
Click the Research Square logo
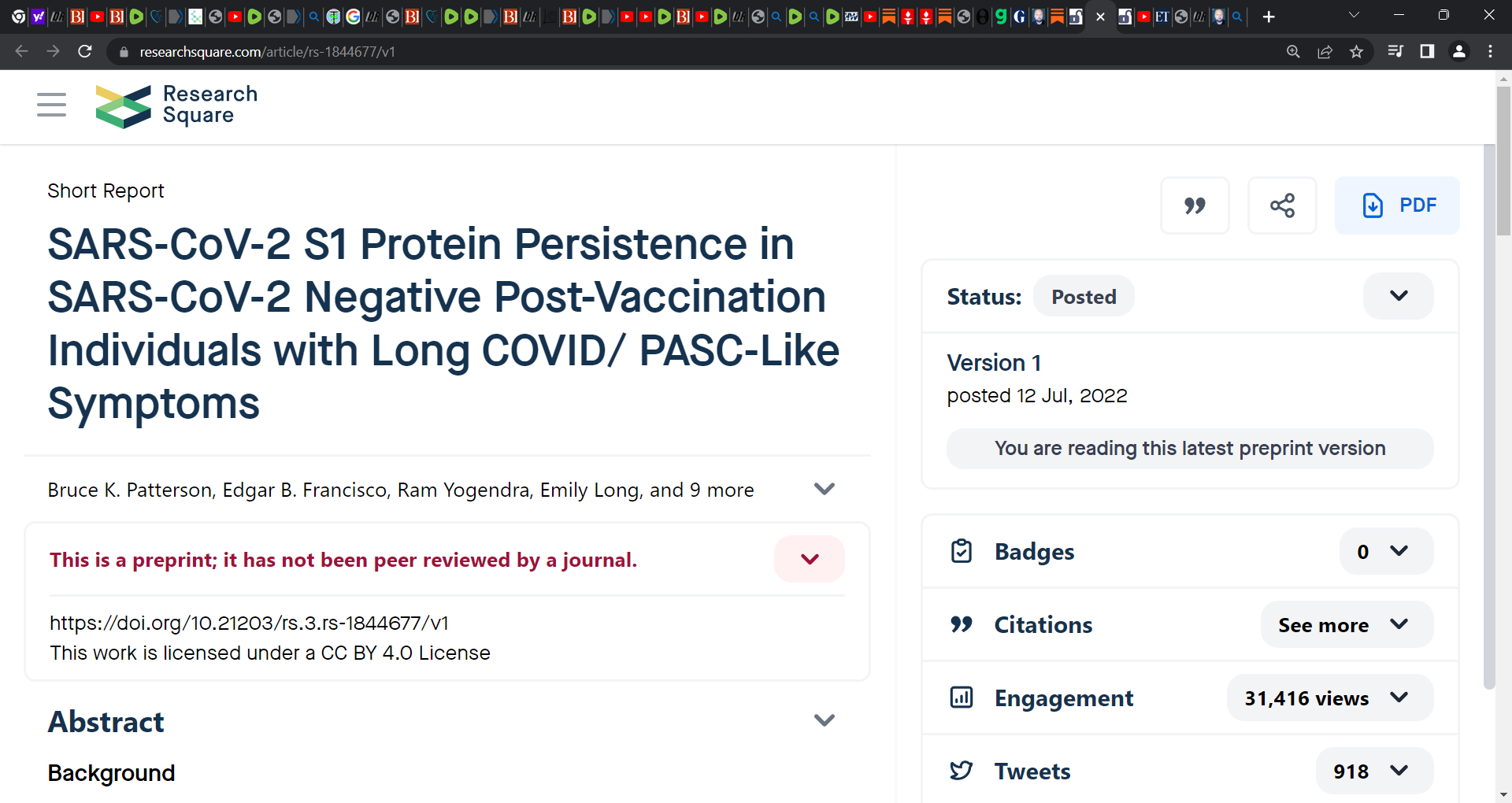(x=176, y=105)
